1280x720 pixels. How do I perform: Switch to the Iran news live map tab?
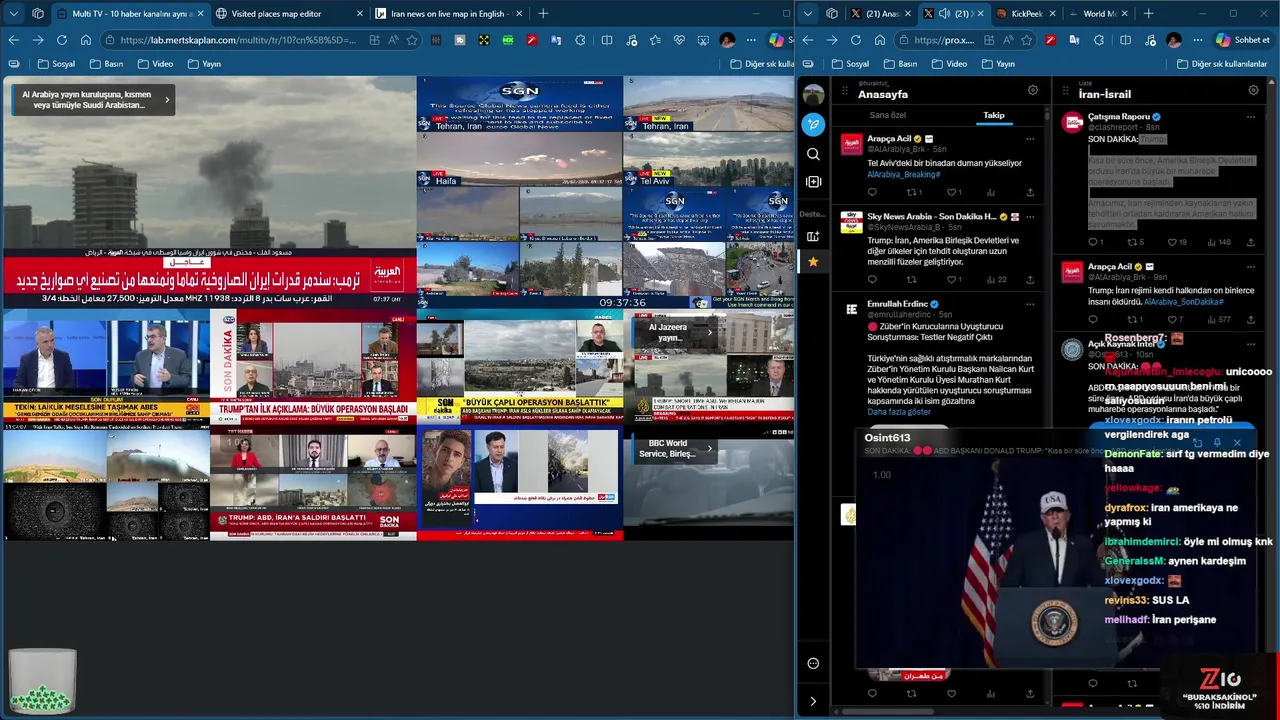coord(449,14)
